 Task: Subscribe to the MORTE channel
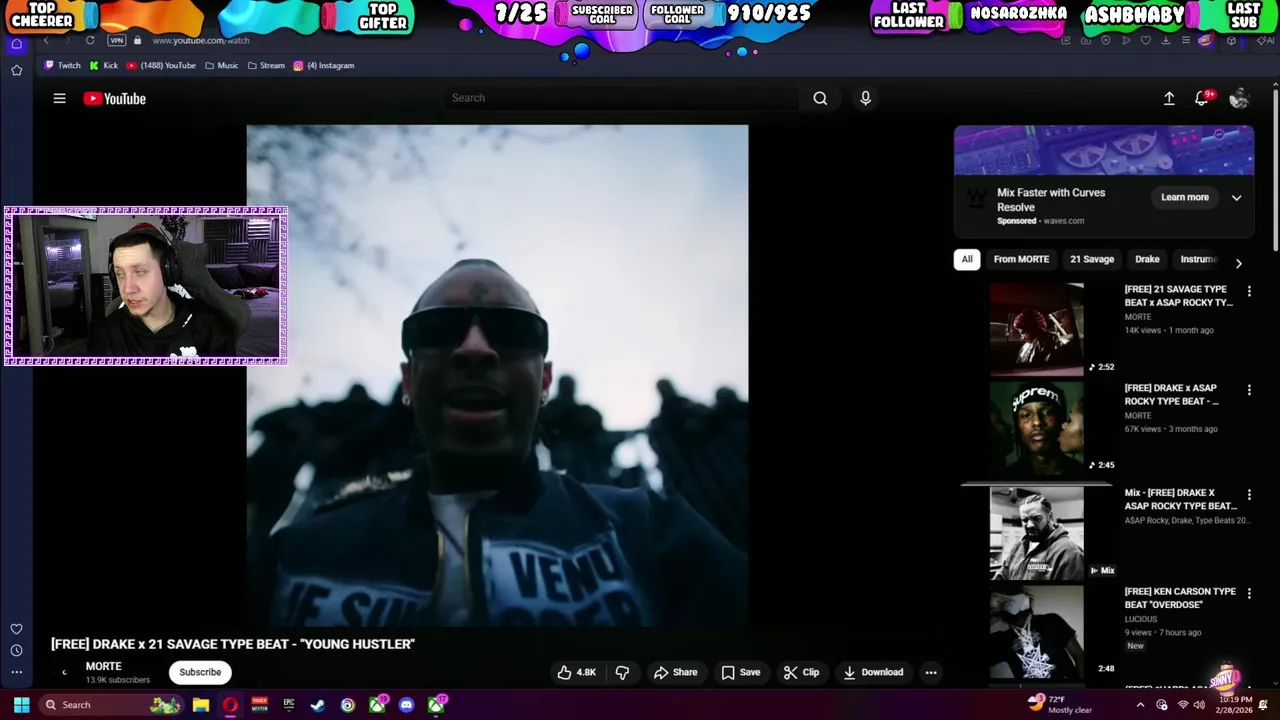tap(200, 672)
